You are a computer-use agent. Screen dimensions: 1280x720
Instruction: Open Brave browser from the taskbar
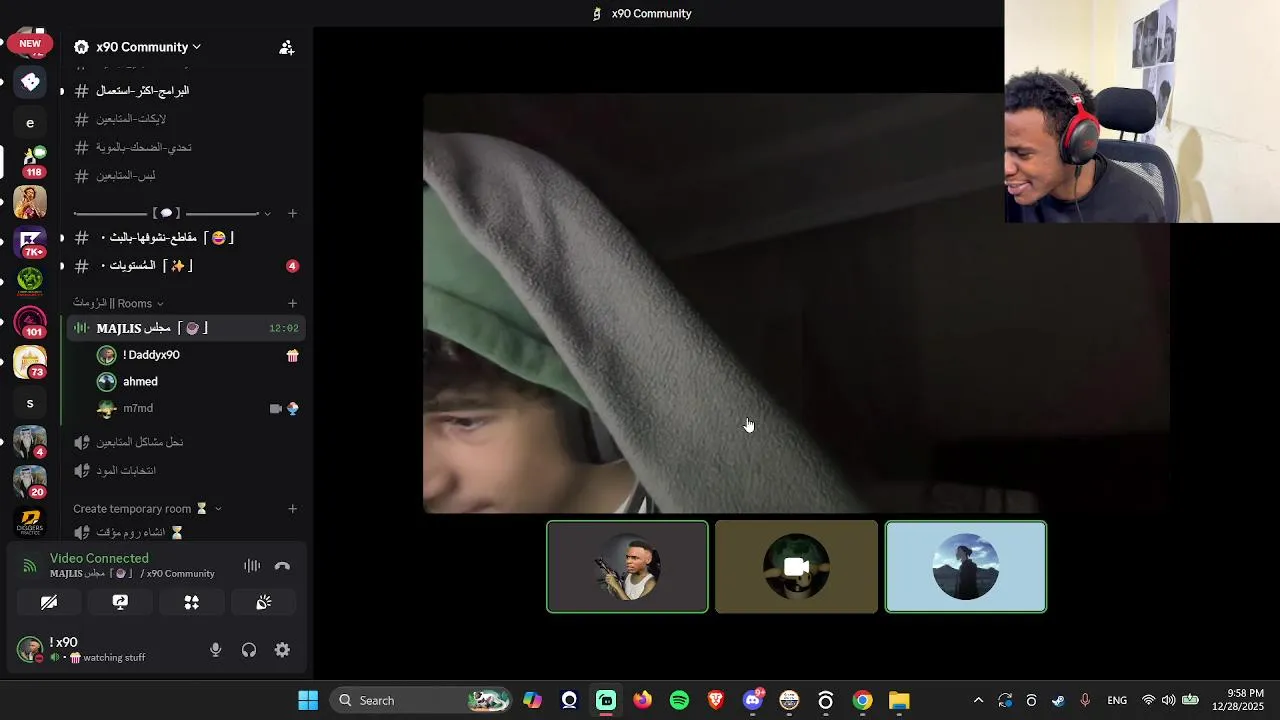coord(716,700)
